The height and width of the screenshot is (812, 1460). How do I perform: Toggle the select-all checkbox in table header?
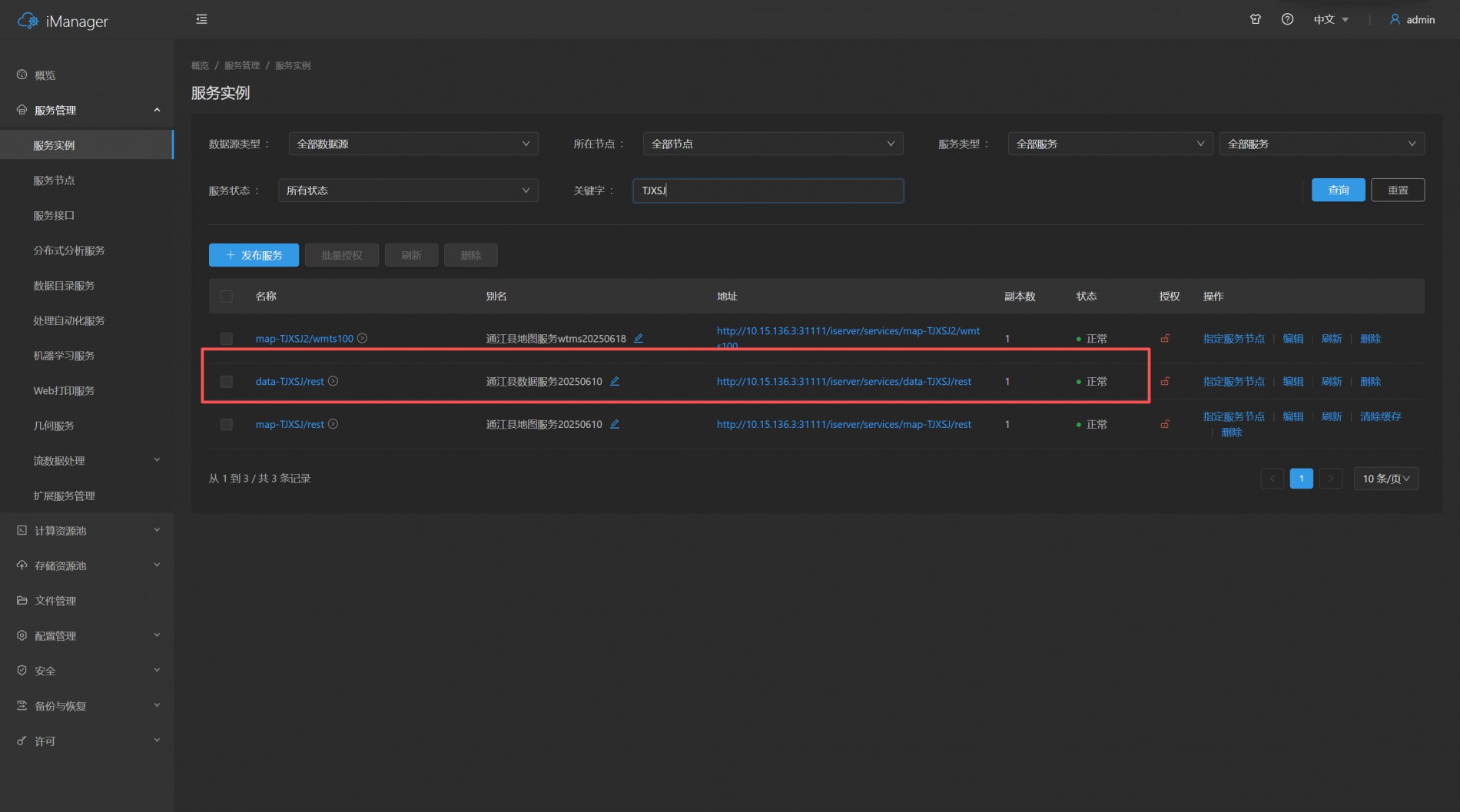(x=227, y=297)
